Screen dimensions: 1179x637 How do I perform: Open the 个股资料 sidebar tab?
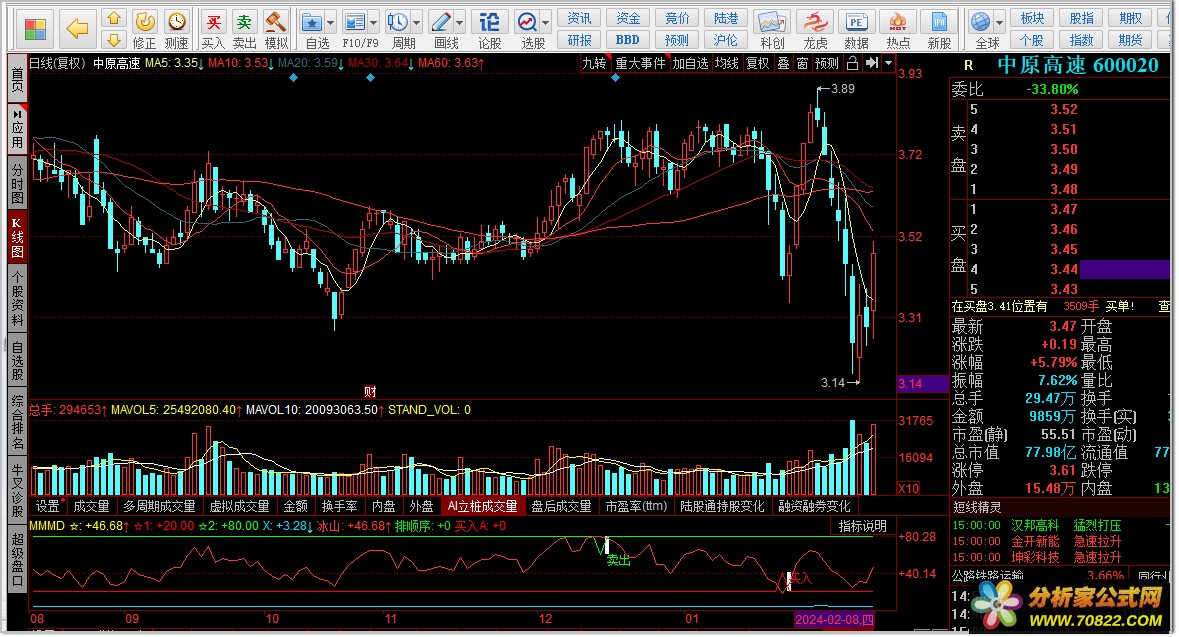(17, 299)
